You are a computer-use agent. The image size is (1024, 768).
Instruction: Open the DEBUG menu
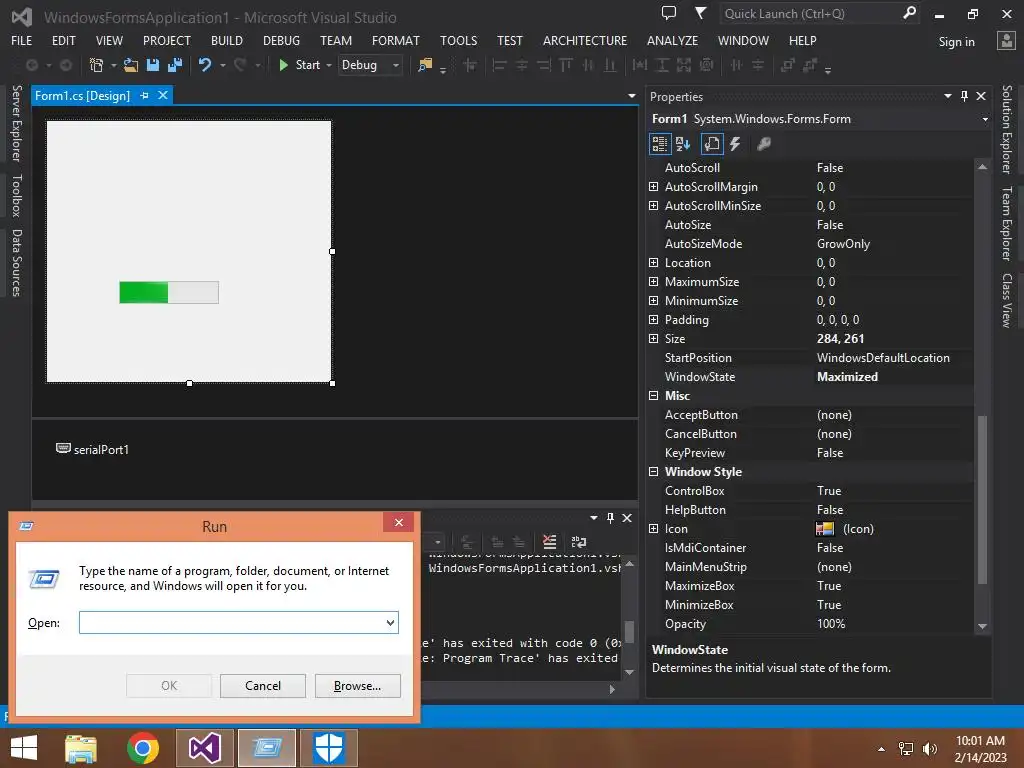click(x=281, y=40)
